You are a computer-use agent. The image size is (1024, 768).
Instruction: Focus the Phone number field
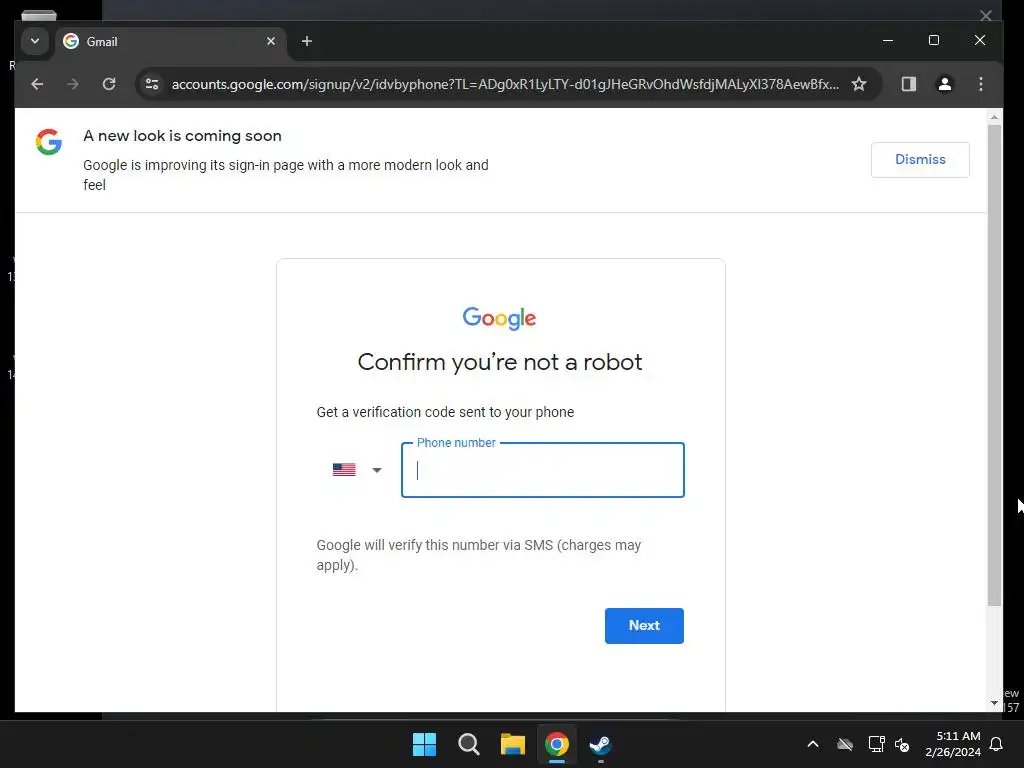pyautogui.click(x=543, y=470)
